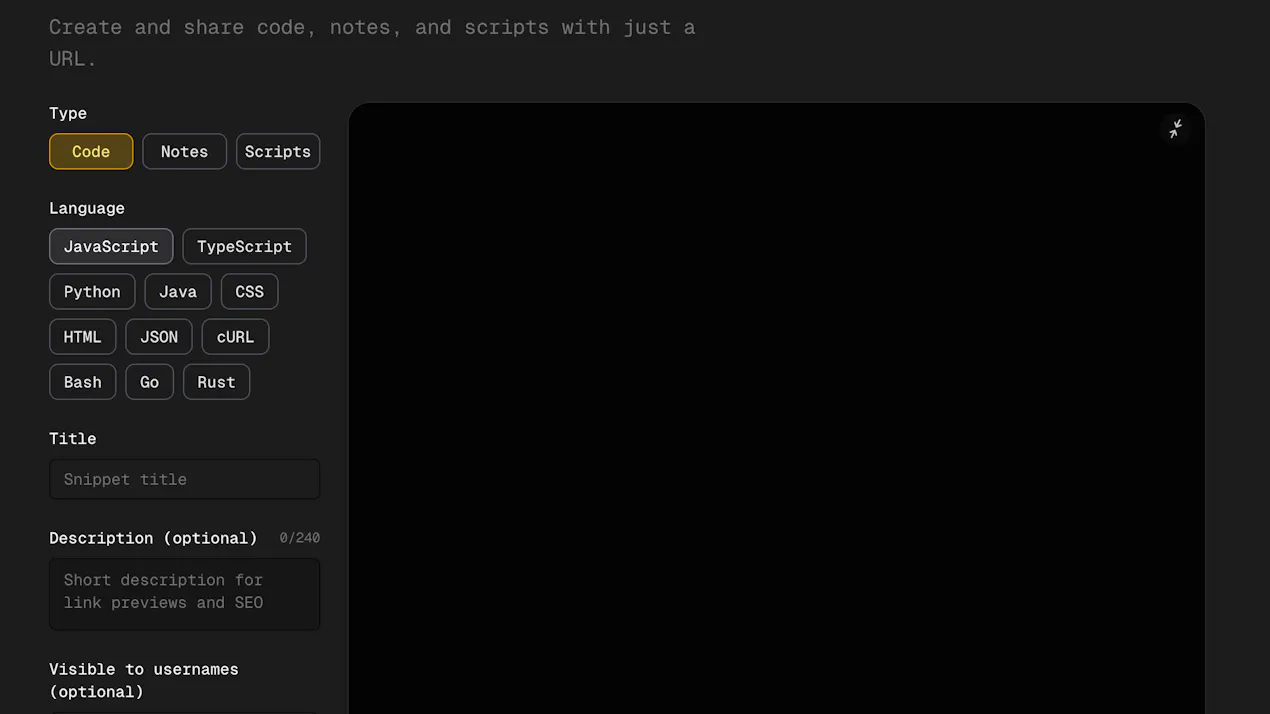This screenshot has height=714, width=1270.
Task: Collapse the fullscreen code editor icon
Action: [1176, 129]
